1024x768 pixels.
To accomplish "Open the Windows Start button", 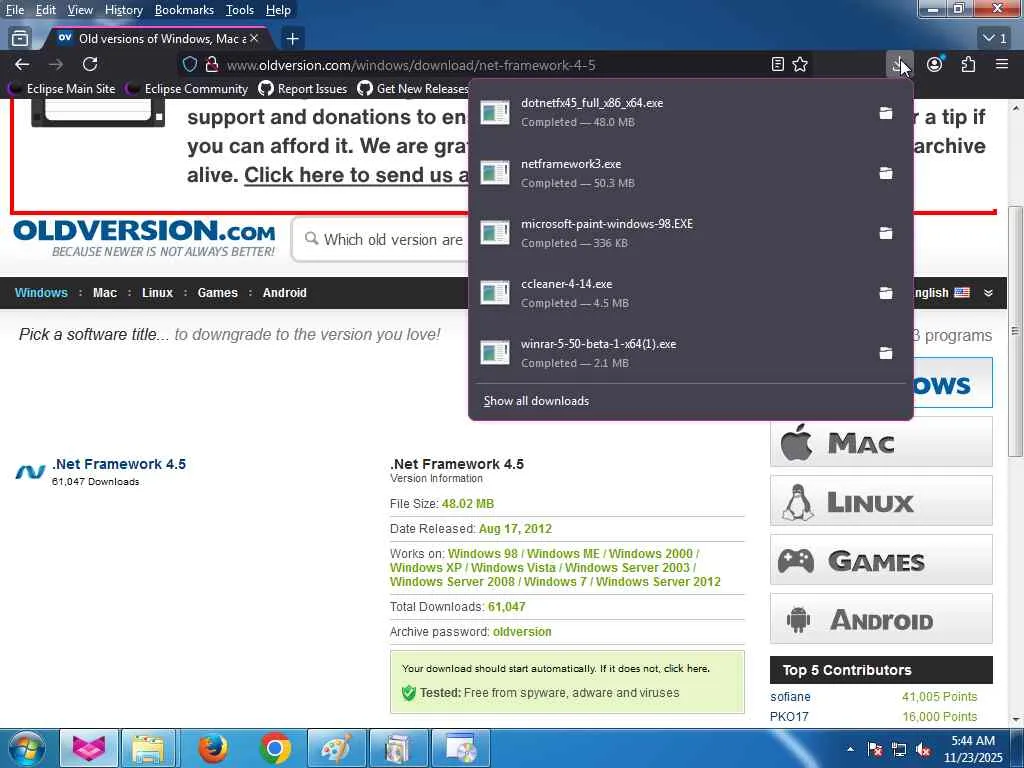I will (26, 748).
